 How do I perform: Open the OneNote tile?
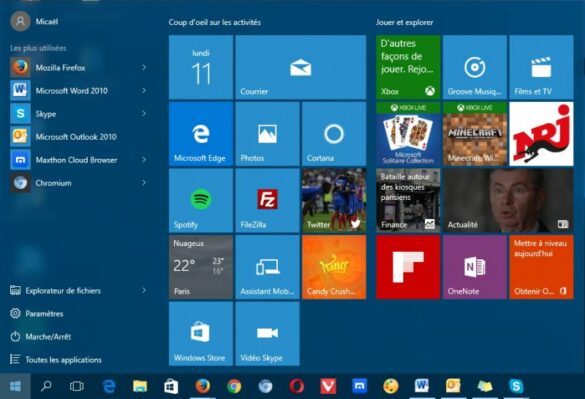pos(475,267)
